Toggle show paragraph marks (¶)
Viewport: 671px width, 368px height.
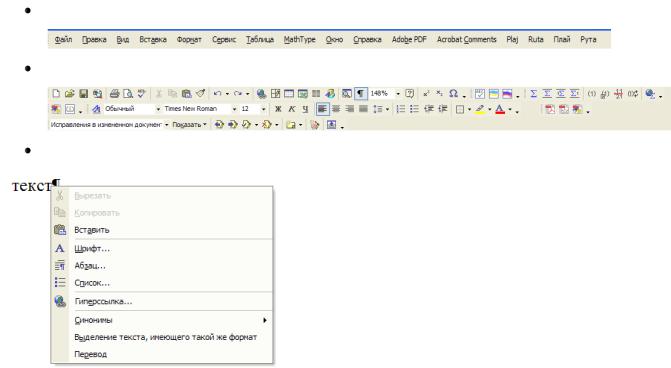(361, 93)
